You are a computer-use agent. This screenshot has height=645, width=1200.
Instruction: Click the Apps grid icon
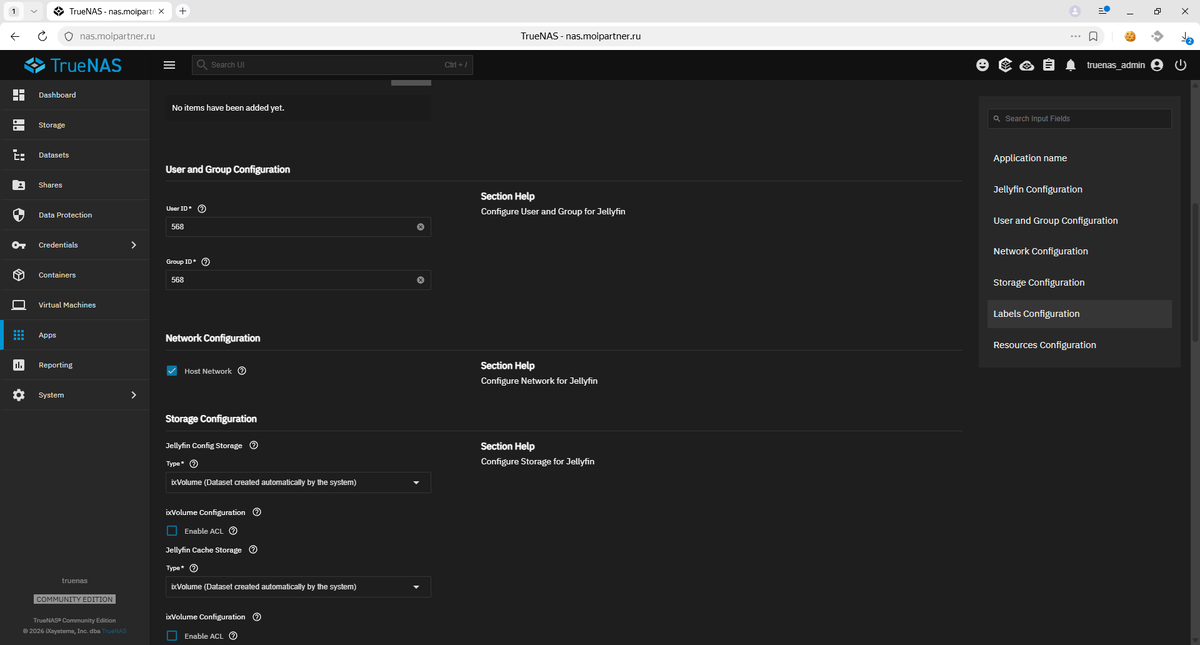click(18, 335)
